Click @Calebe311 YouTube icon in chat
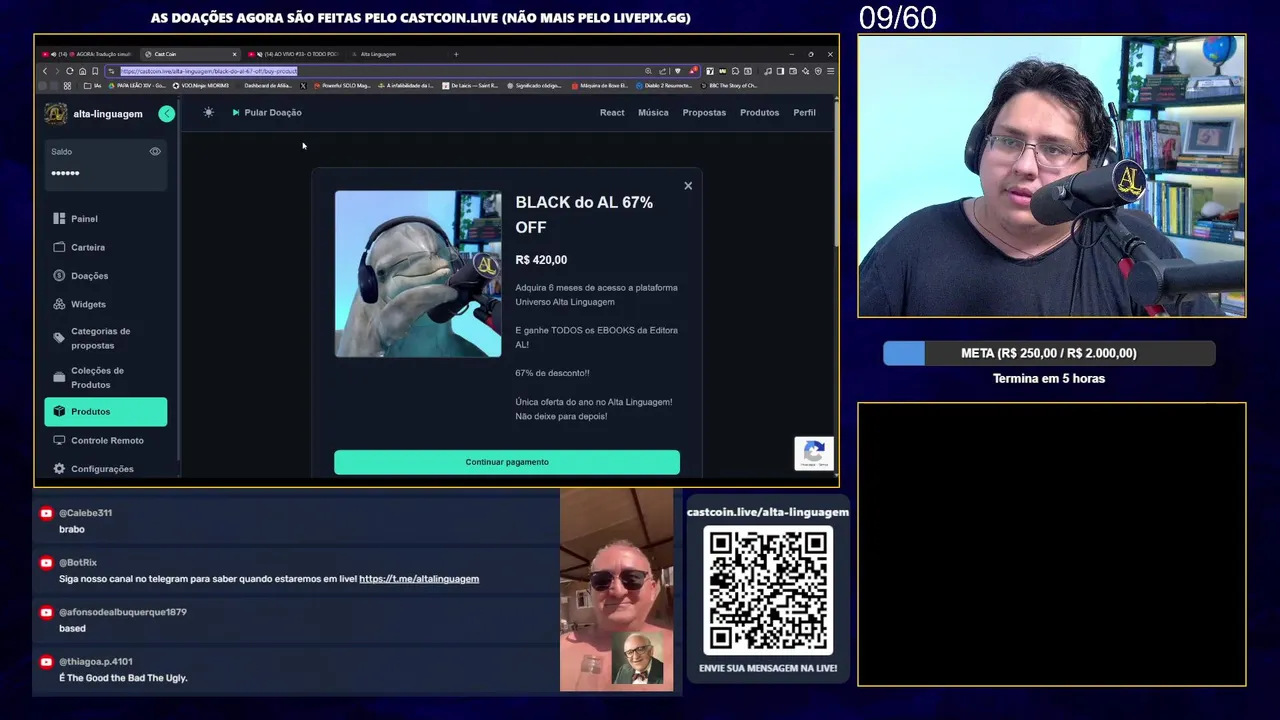Image resolution: width=1280 pixels, height=720 pixels. pos(46,513)
